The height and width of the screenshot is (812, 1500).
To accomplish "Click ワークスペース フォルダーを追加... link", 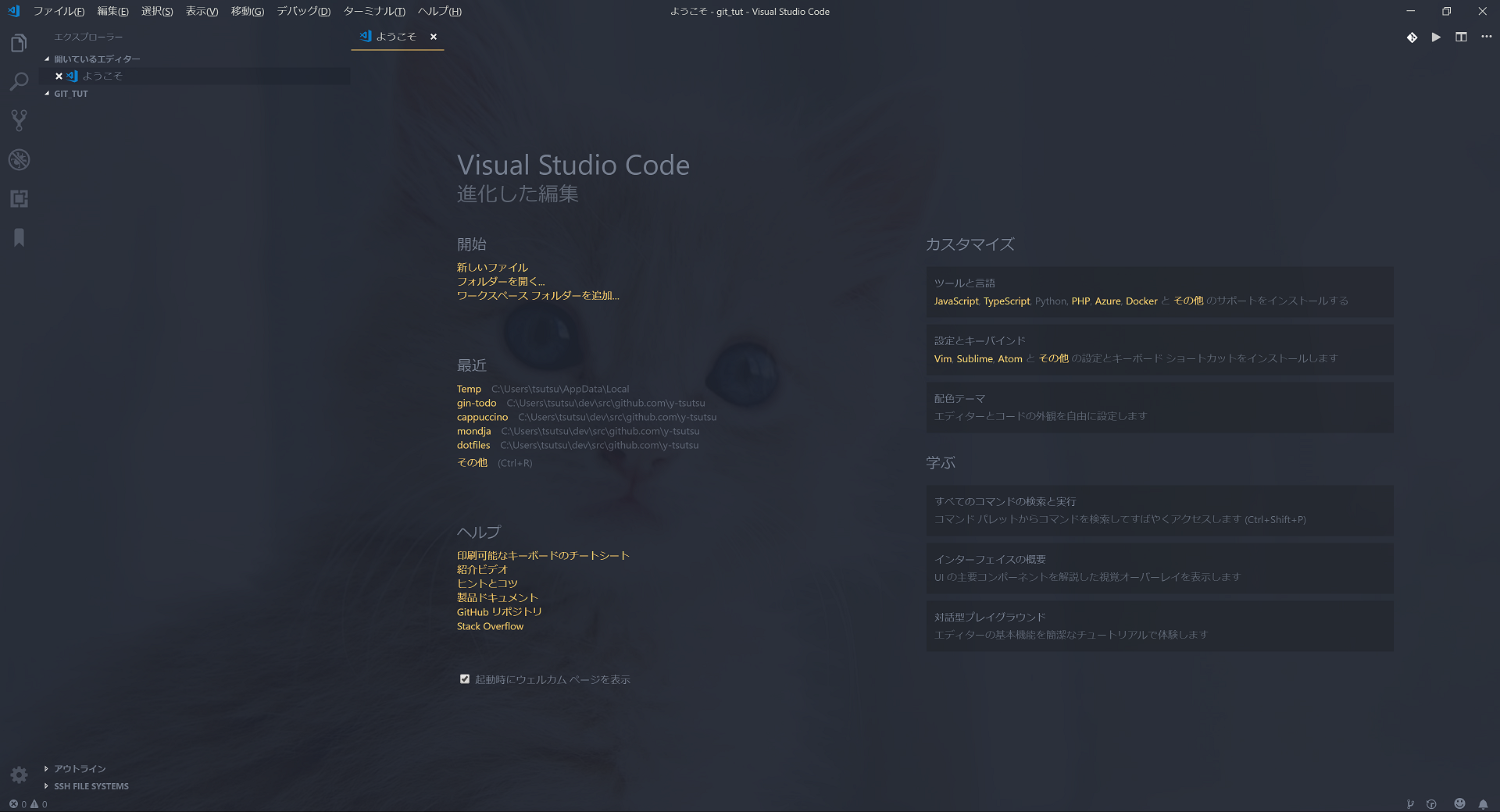I will (537, 295).
